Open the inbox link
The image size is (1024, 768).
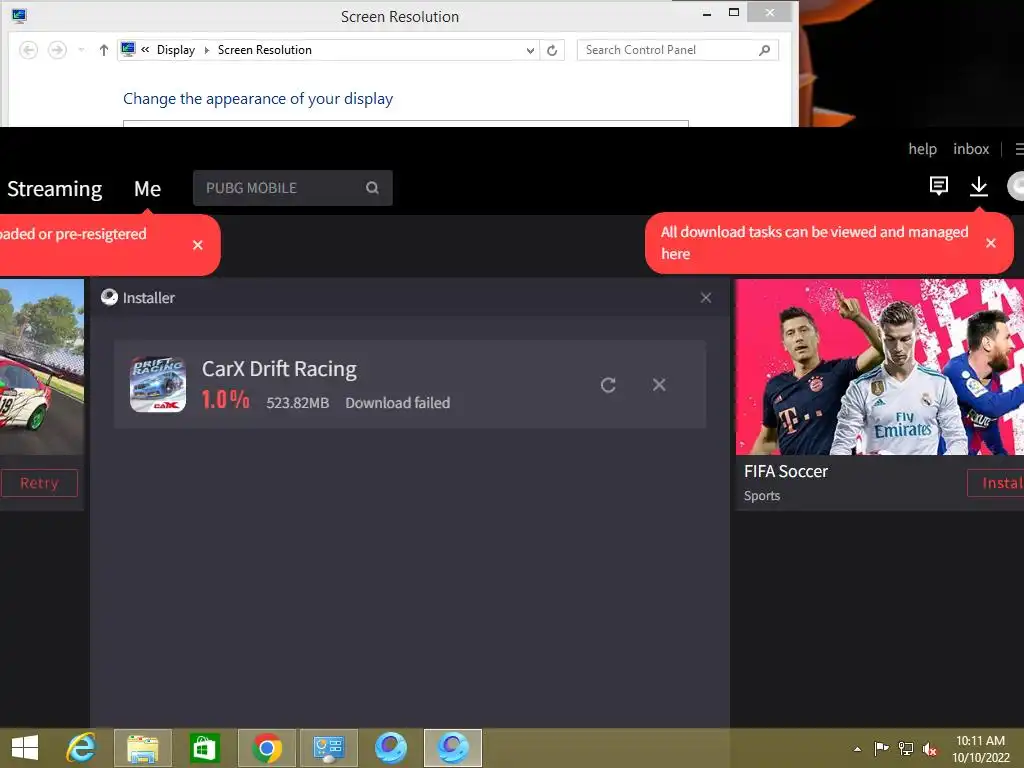[970, 149]
